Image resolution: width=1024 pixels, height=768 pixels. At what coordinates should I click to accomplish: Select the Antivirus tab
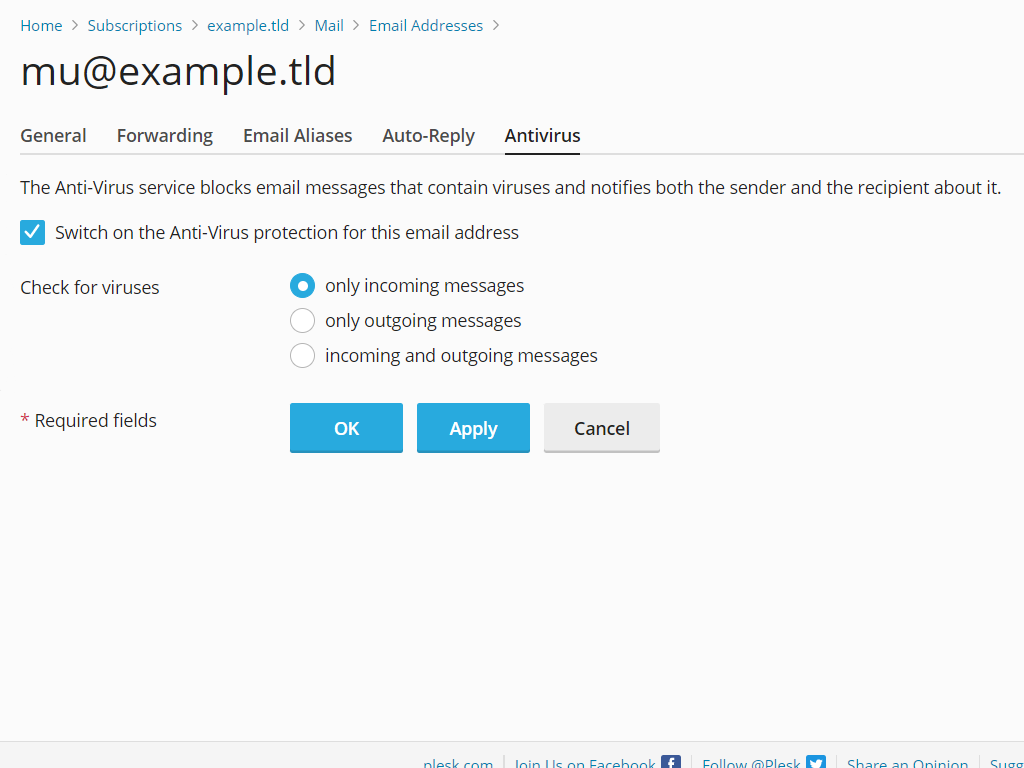(542, 135)
